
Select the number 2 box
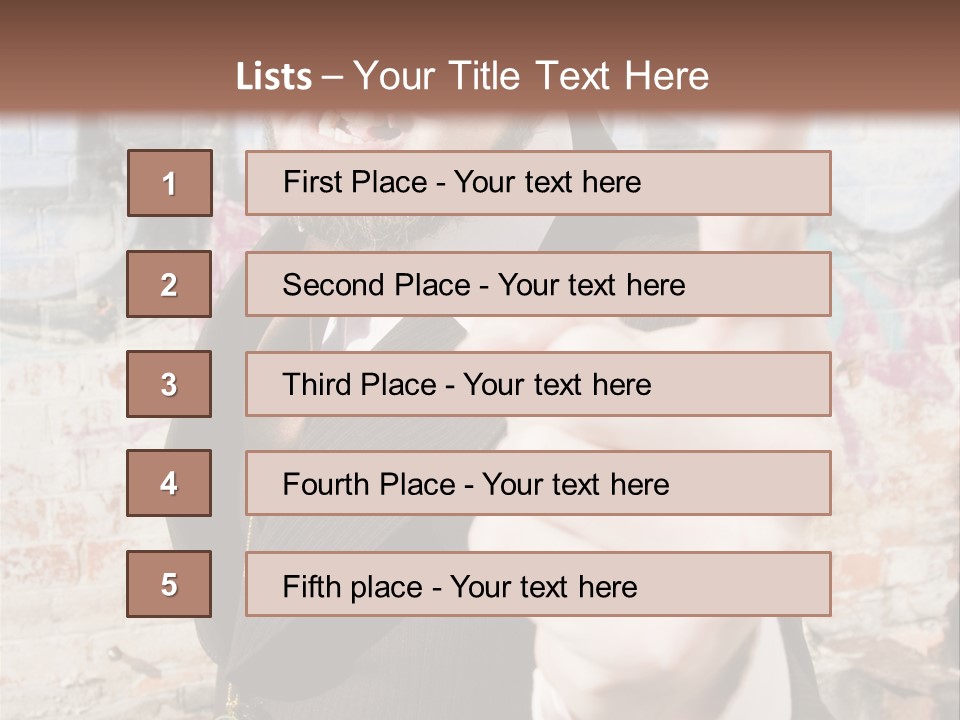tap(169, 284)
